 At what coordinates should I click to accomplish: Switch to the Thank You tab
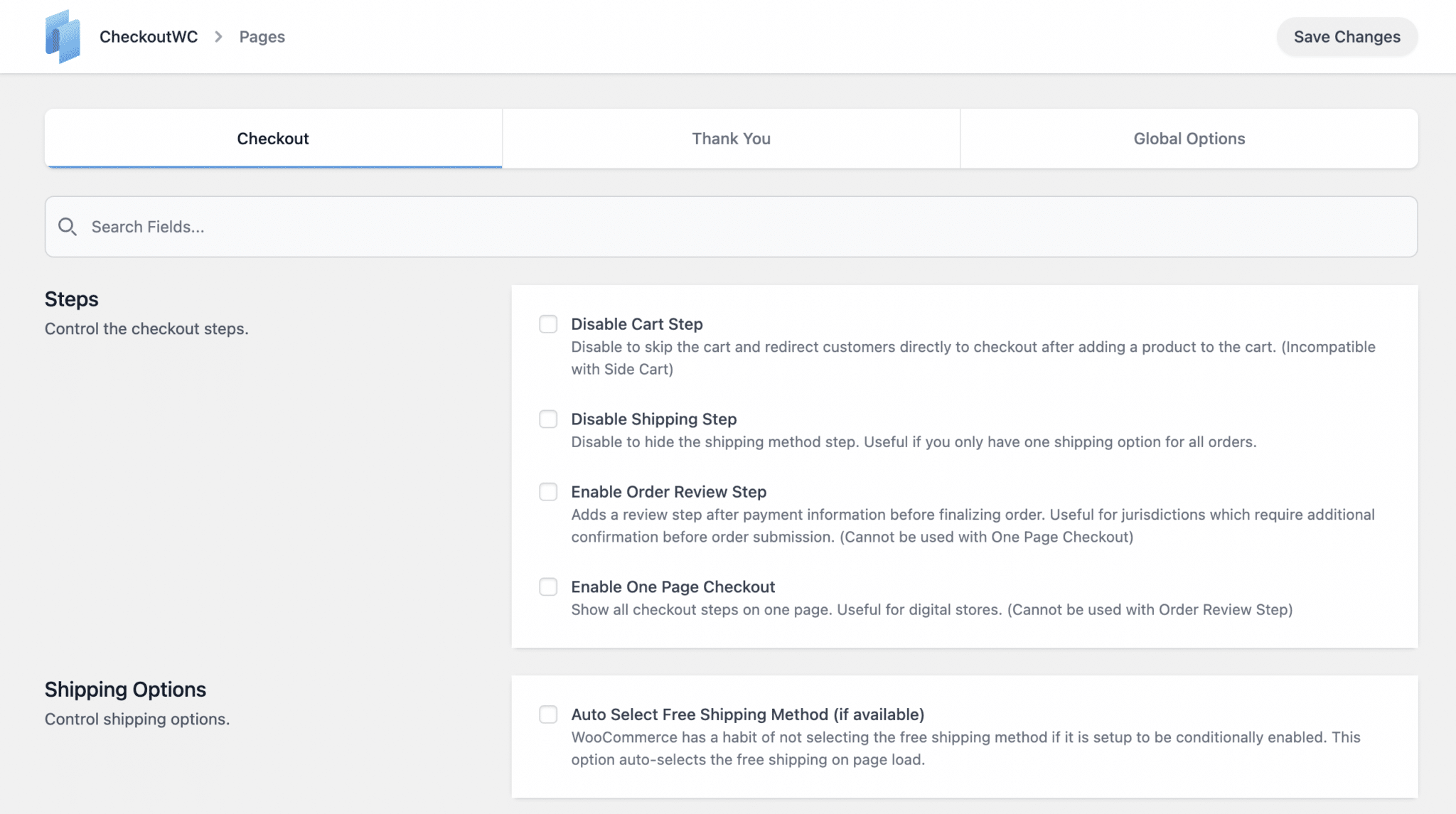pyautogui.click(x=731, y=139)
